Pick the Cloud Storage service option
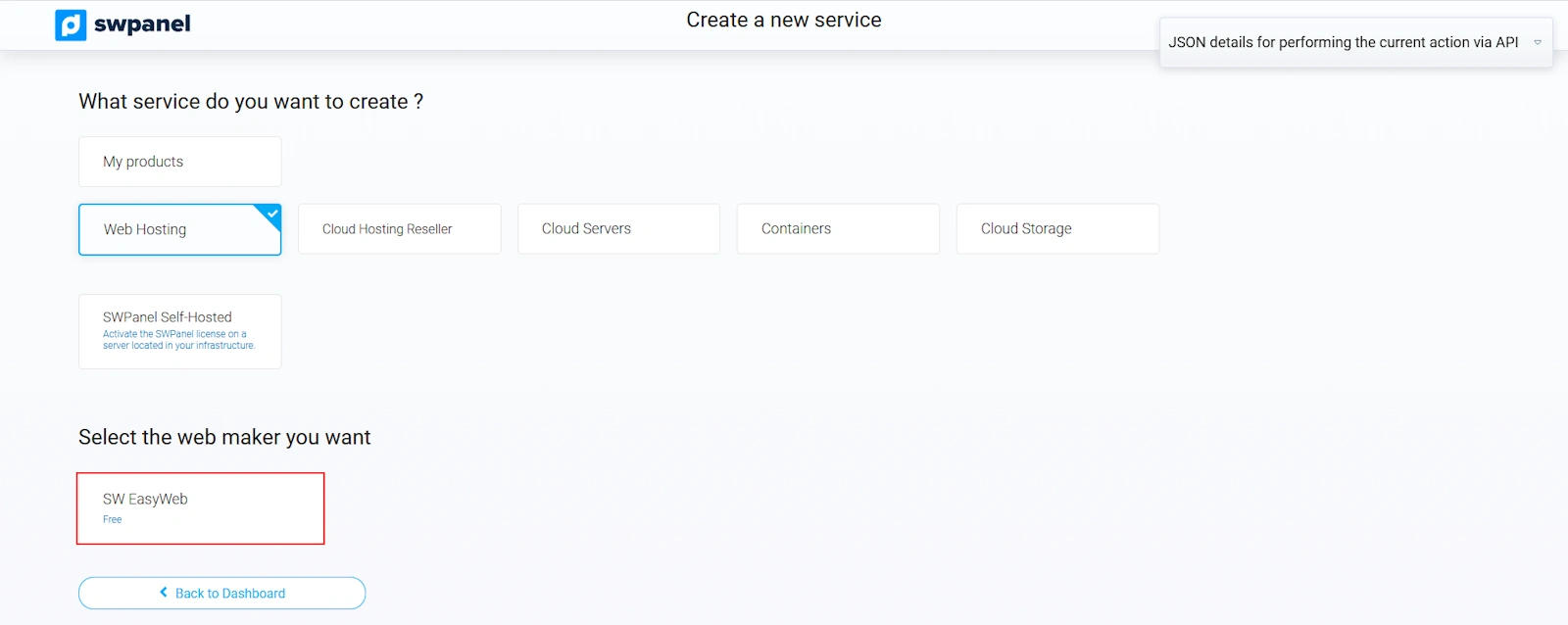 coord(1057,229)
